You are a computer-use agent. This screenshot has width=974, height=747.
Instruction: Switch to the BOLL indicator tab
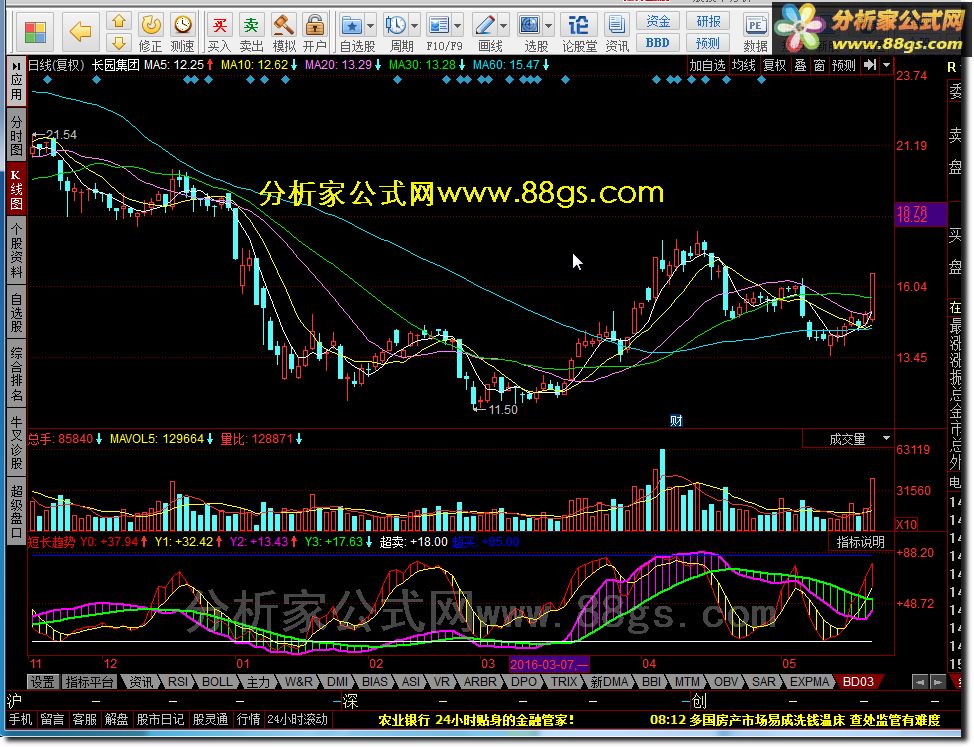(x=217, y=682)
